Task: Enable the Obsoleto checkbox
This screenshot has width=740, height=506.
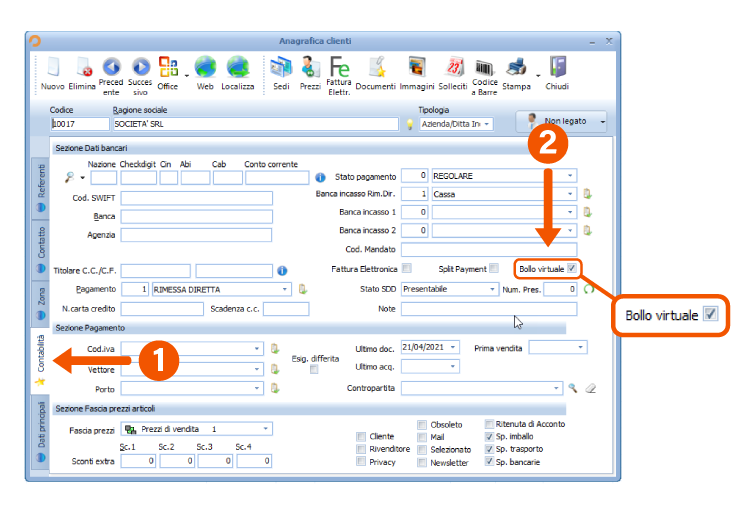Action: point(422,425)
